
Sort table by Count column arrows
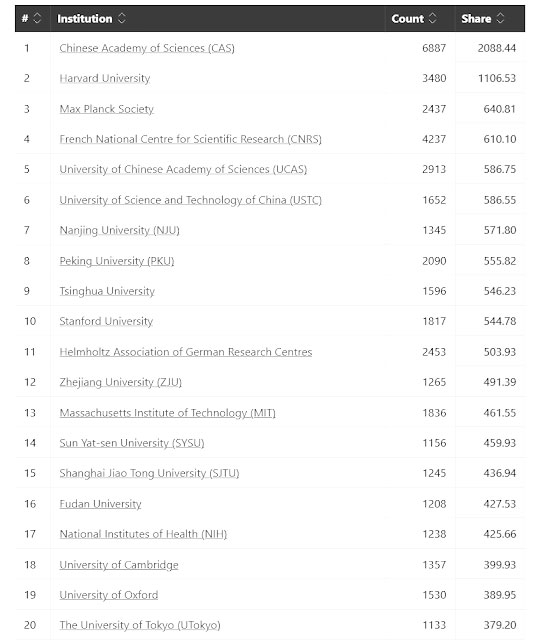433,18
